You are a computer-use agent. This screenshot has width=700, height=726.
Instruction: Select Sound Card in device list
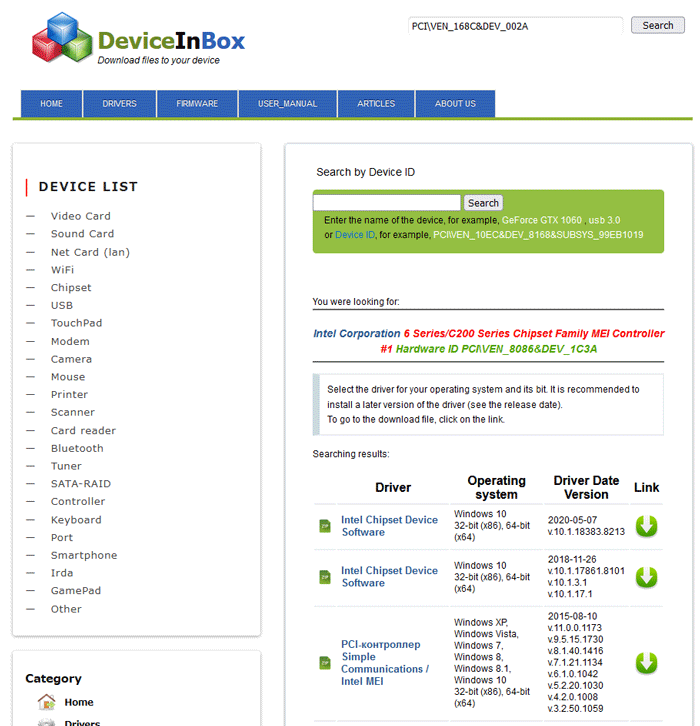(x=82, y=234)
